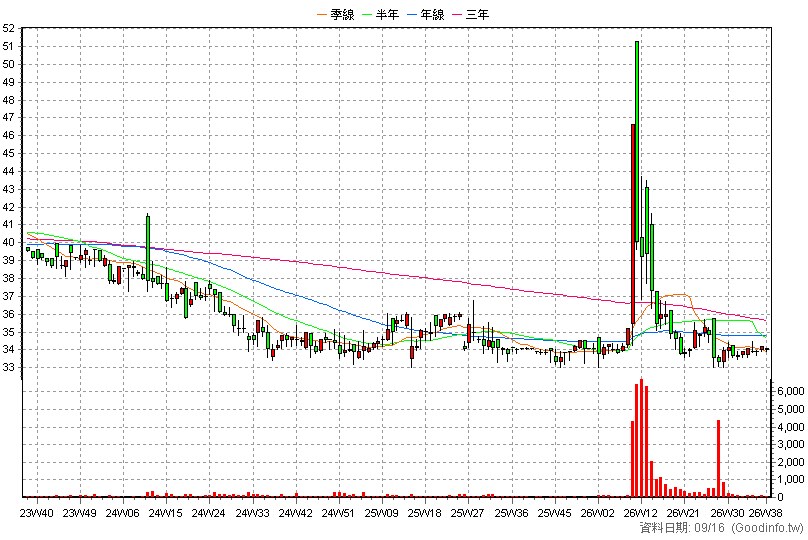This screenshot has width=808, height=540.
Task: Click the price axis value 33
Action: coord(8,368)
